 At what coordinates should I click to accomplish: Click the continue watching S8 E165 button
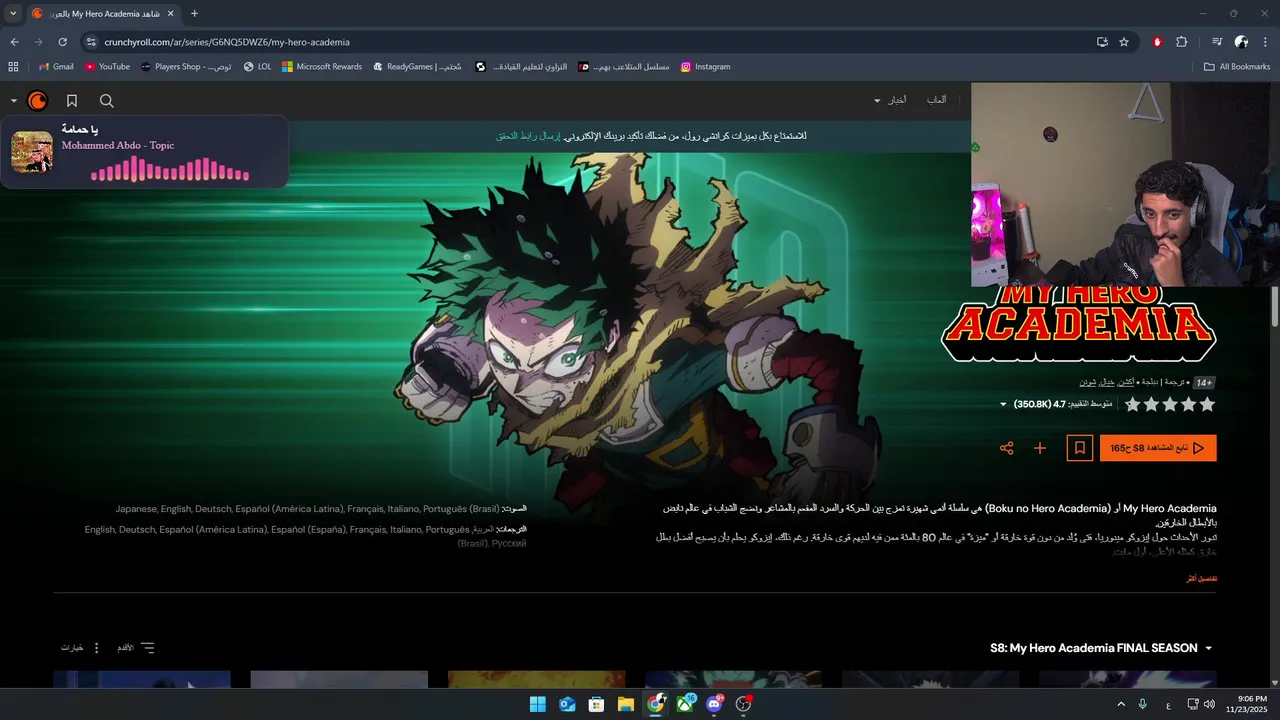pos(1158,448)
